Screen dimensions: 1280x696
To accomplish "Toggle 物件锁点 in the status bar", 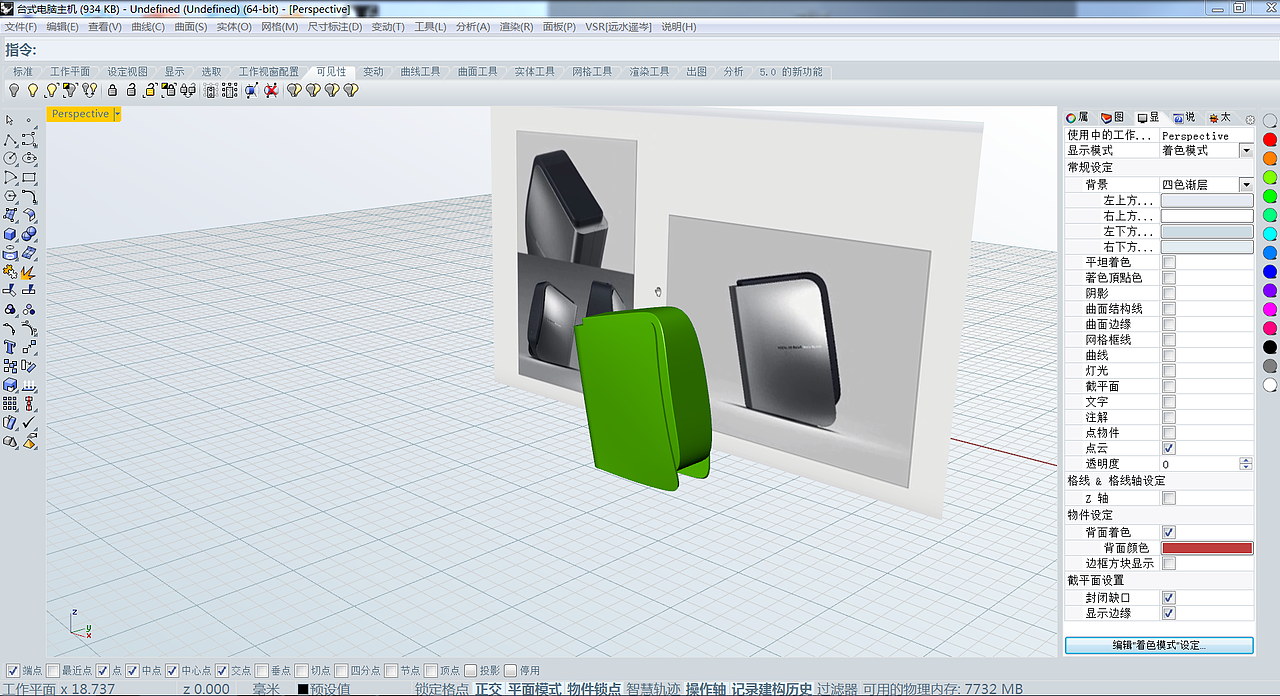I will point(594,689).
